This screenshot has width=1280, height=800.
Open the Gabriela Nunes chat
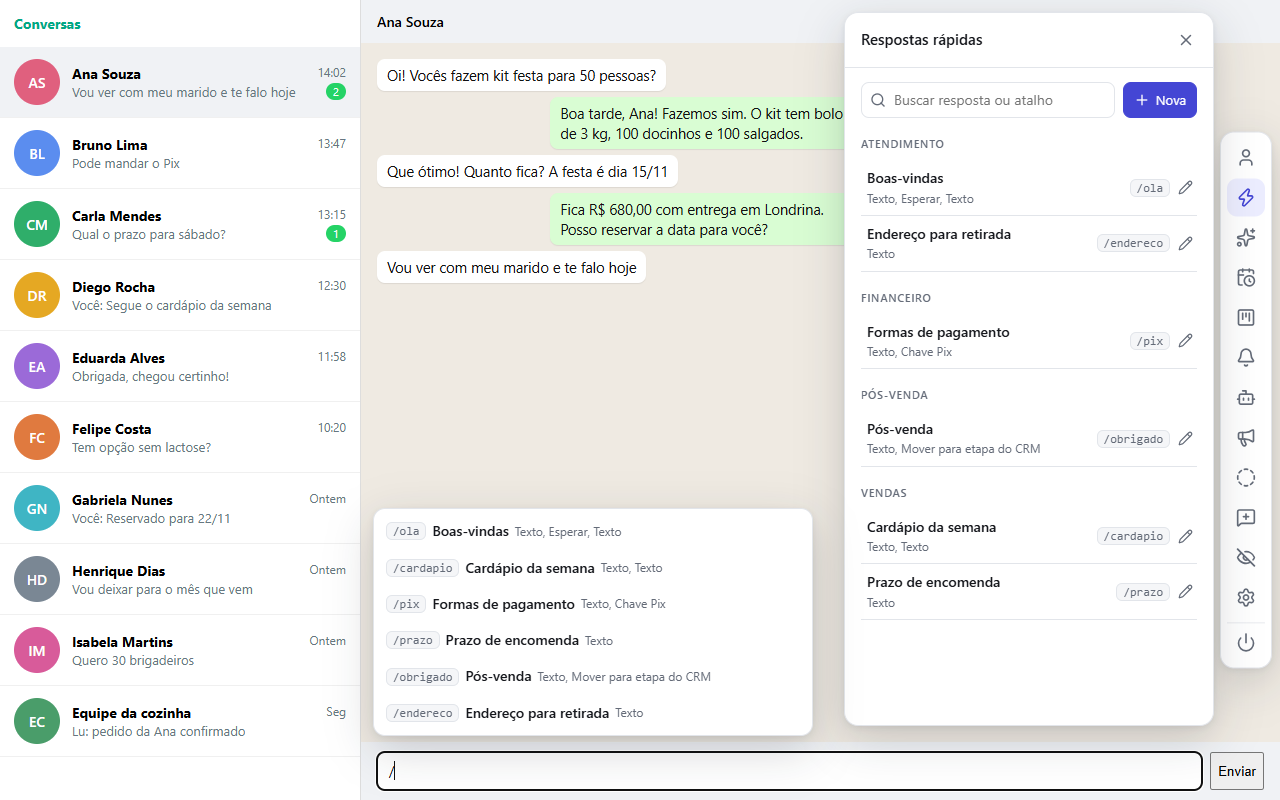(x=180, y=508)
